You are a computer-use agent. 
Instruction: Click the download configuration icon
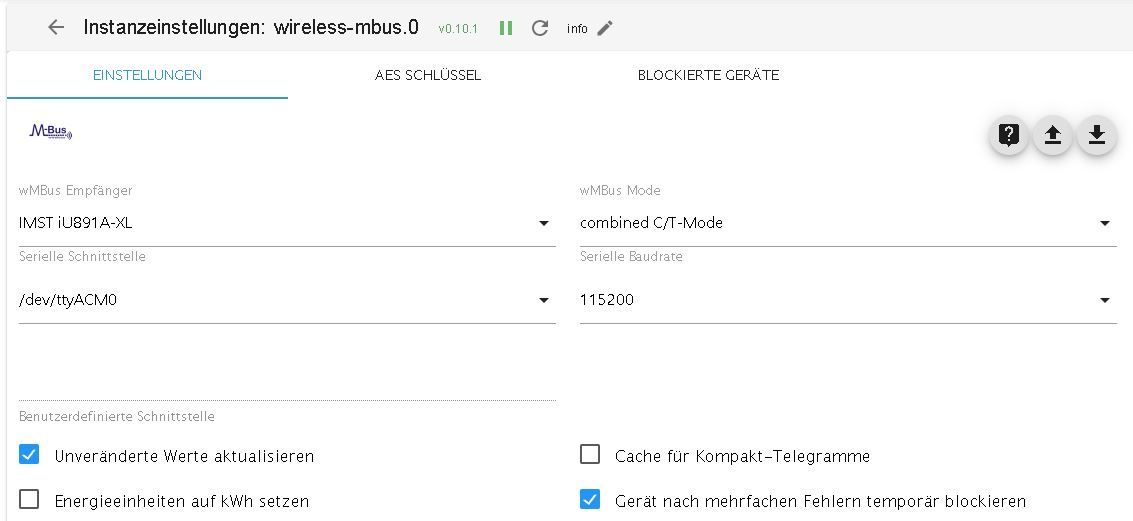coord(1097,135)
